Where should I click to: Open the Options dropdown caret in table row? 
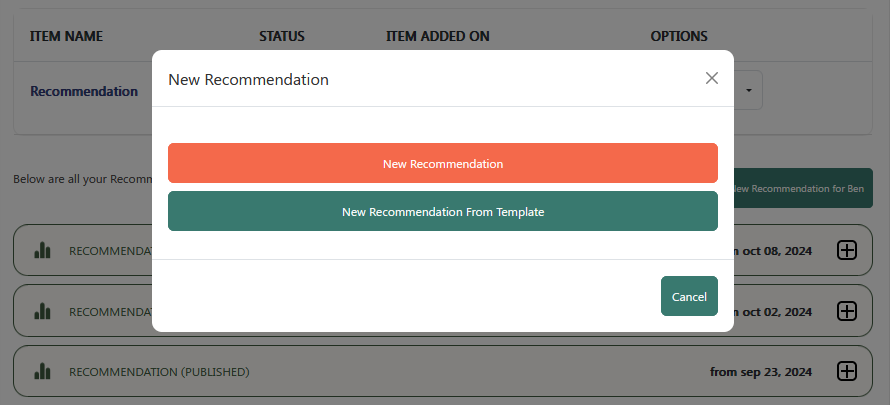pos(750,90)
